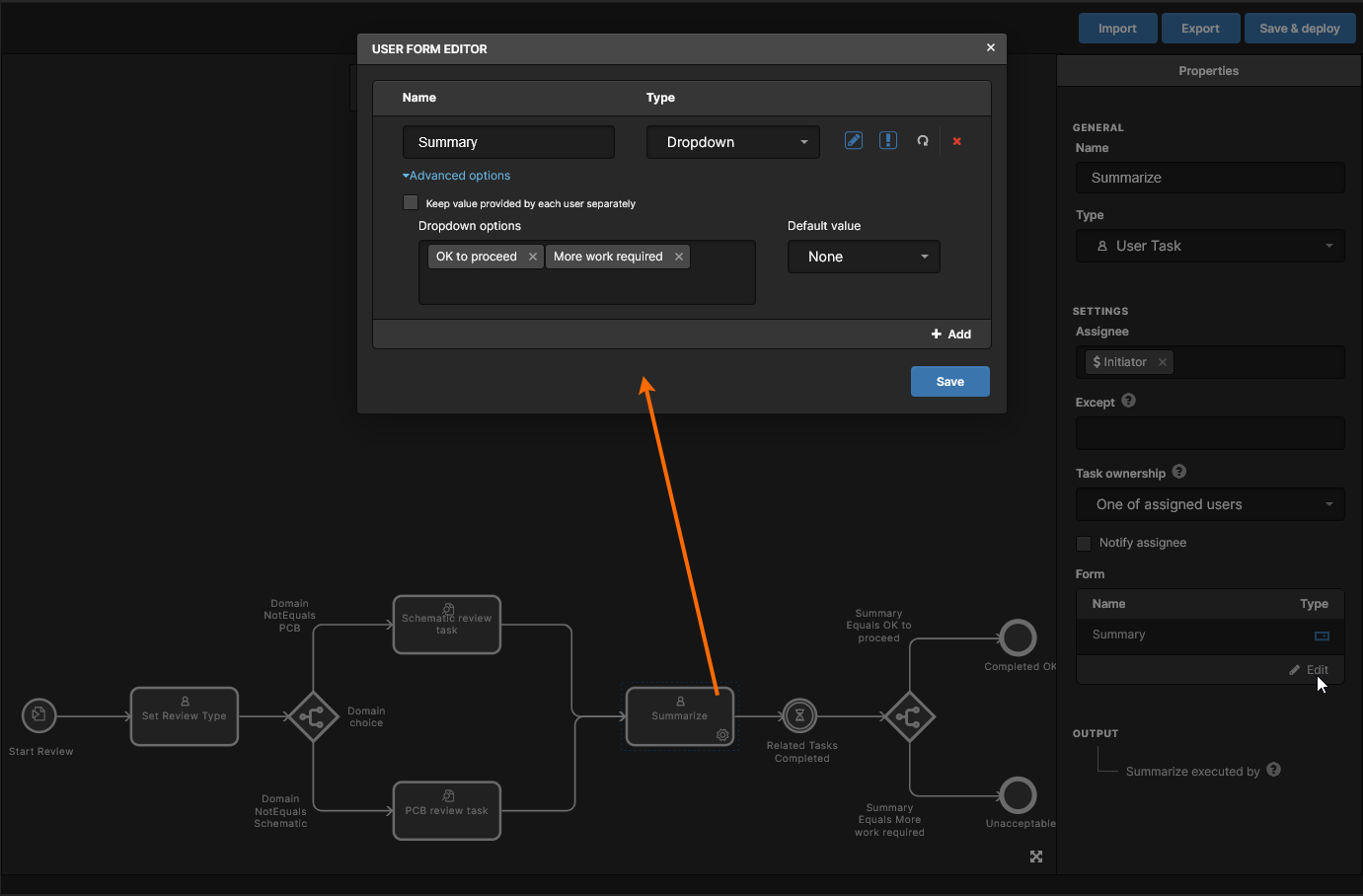Viewport: 1363px width, 896px height.
Task: Collapse the Advanced options section
Action: [456, 176]
